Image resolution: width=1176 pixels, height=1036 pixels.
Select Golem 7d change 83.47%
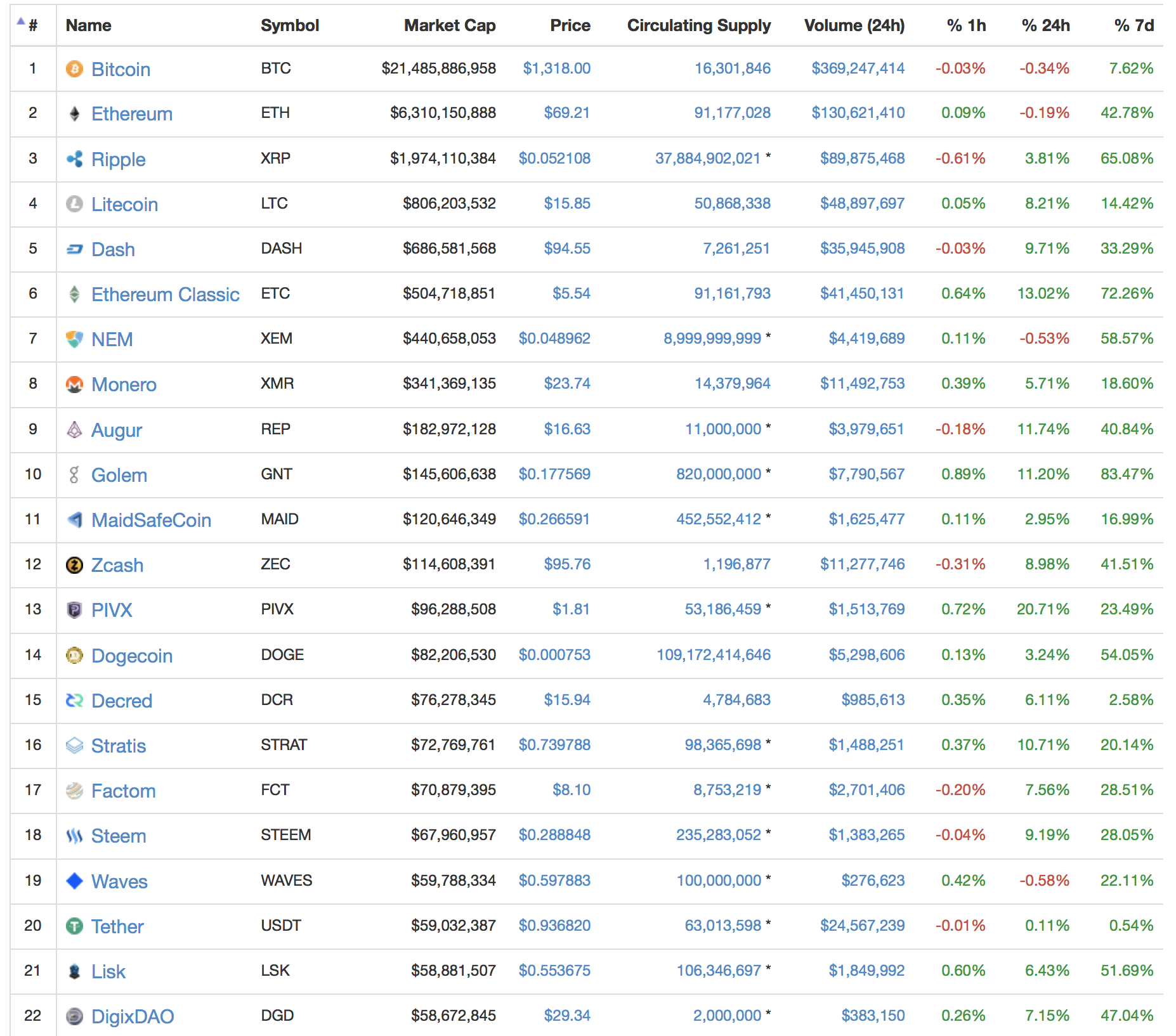tap(1127, 474)
